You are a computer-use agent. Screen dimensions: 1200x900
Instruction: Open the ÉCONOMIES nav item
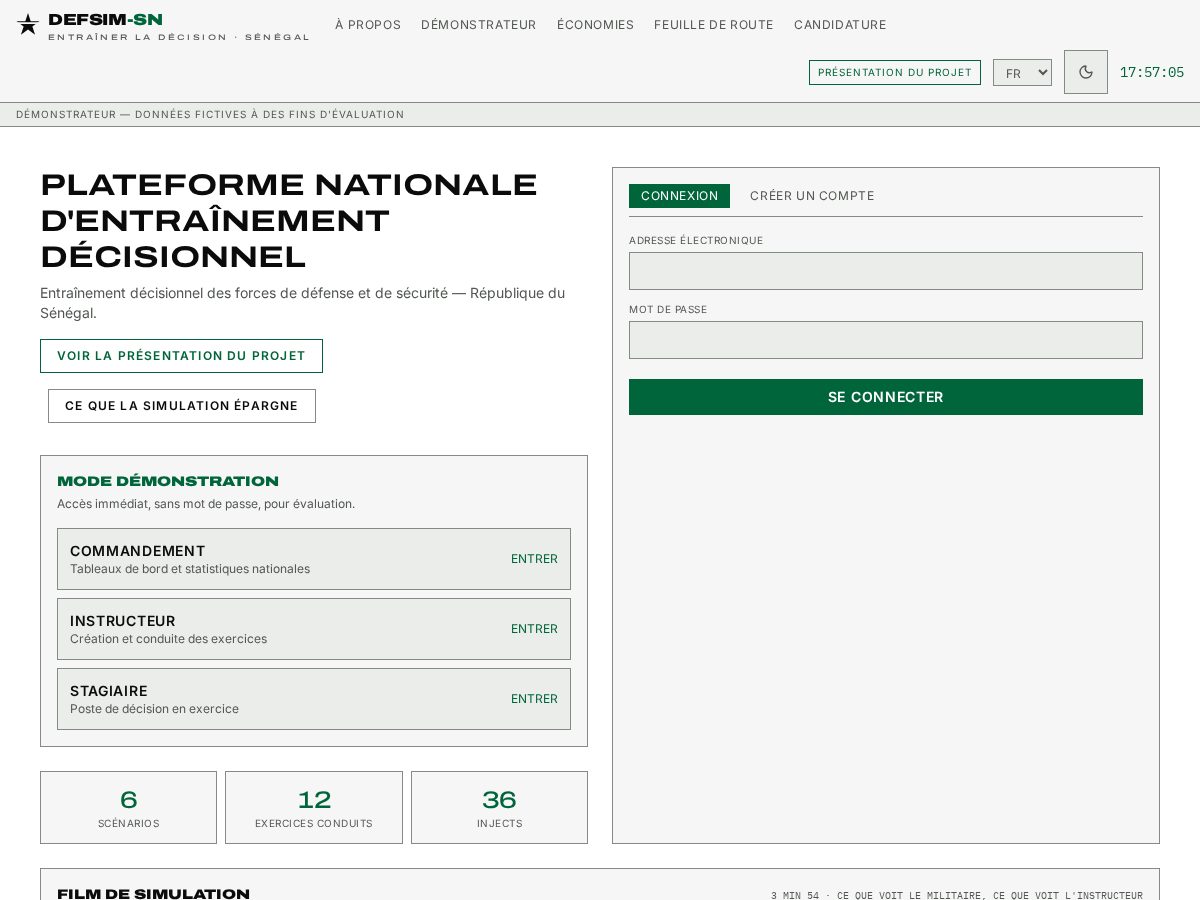[596, 25]
